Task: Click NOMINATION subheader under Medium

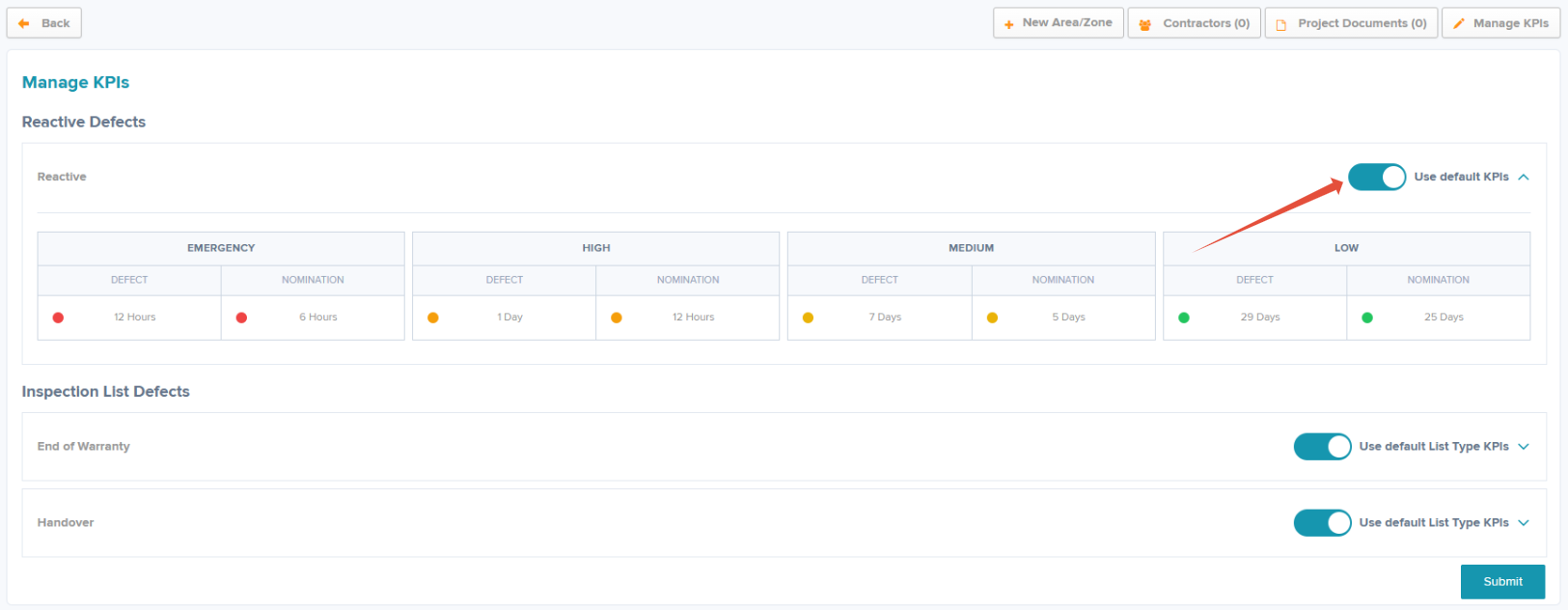Action: [1063, 280]
